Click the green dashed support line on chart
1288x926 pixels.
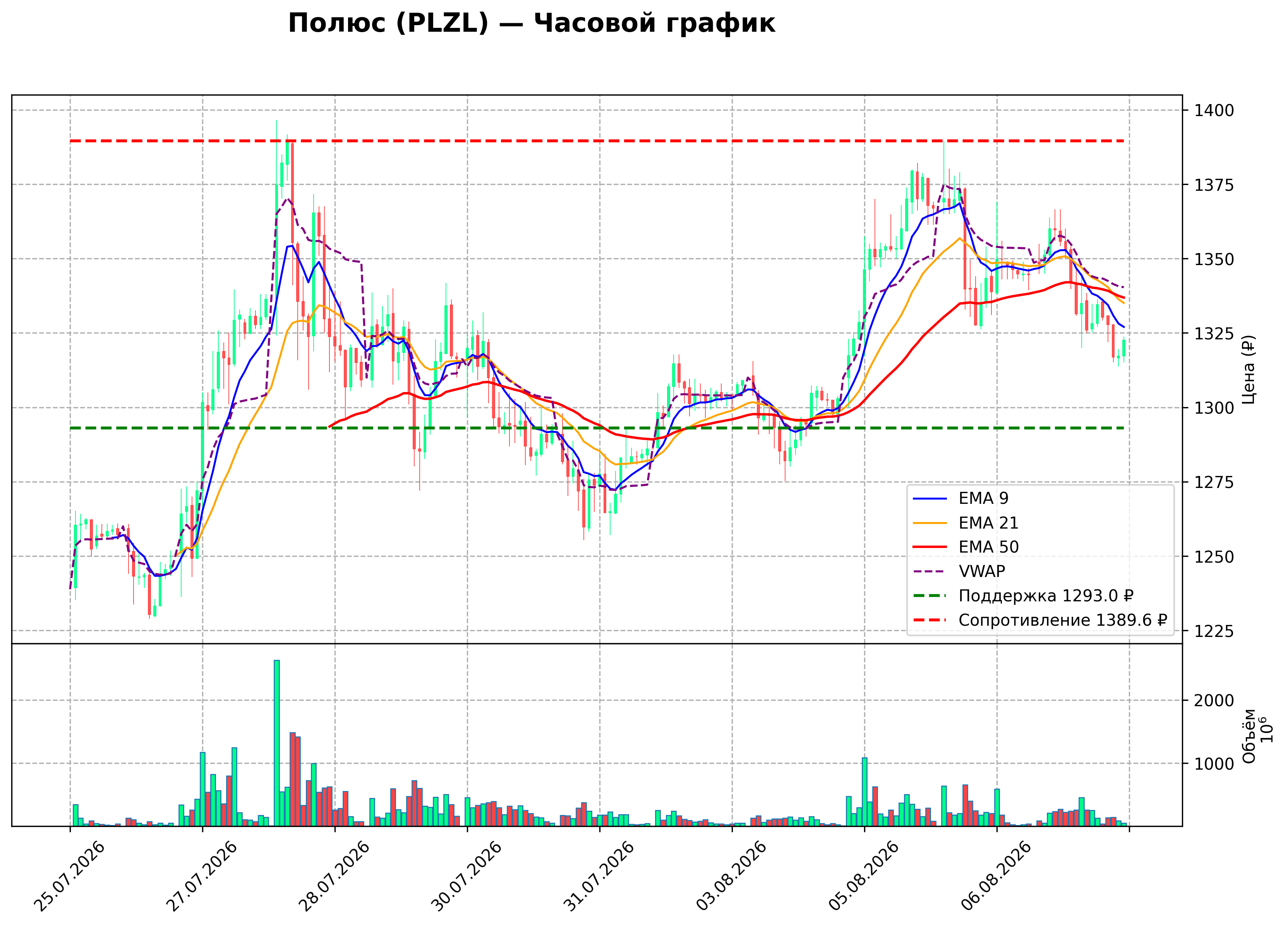[x=597, y=428]
